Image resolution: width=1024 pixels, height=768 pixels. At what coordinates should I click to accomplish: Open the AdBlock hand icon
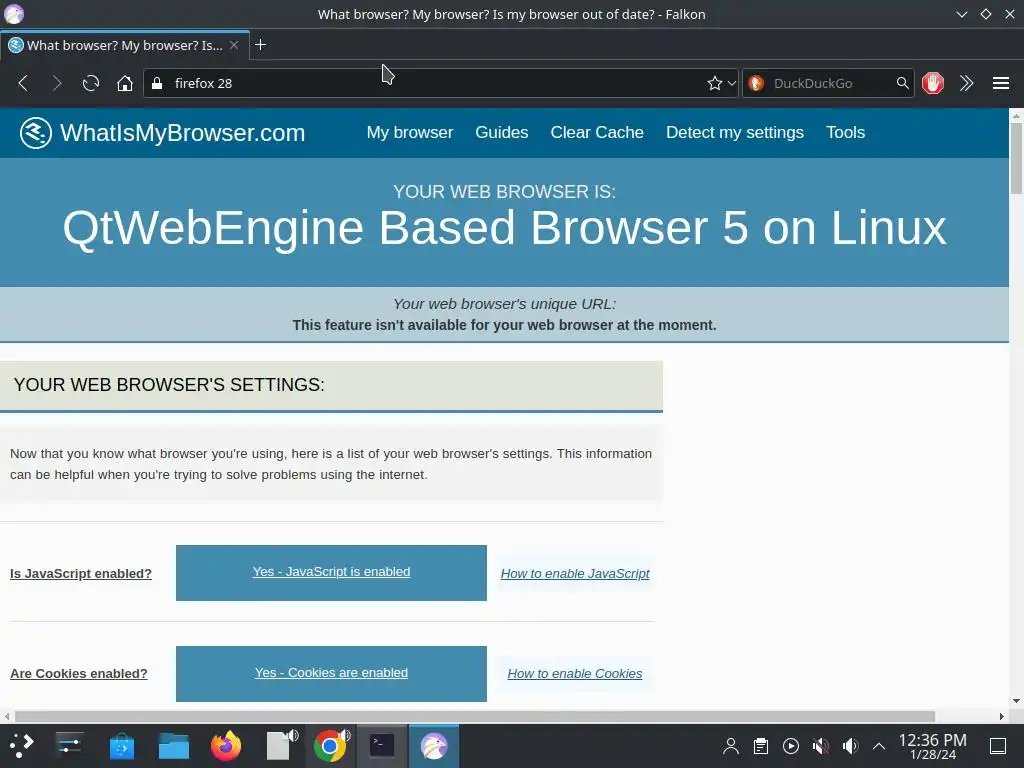click(933, 83)
